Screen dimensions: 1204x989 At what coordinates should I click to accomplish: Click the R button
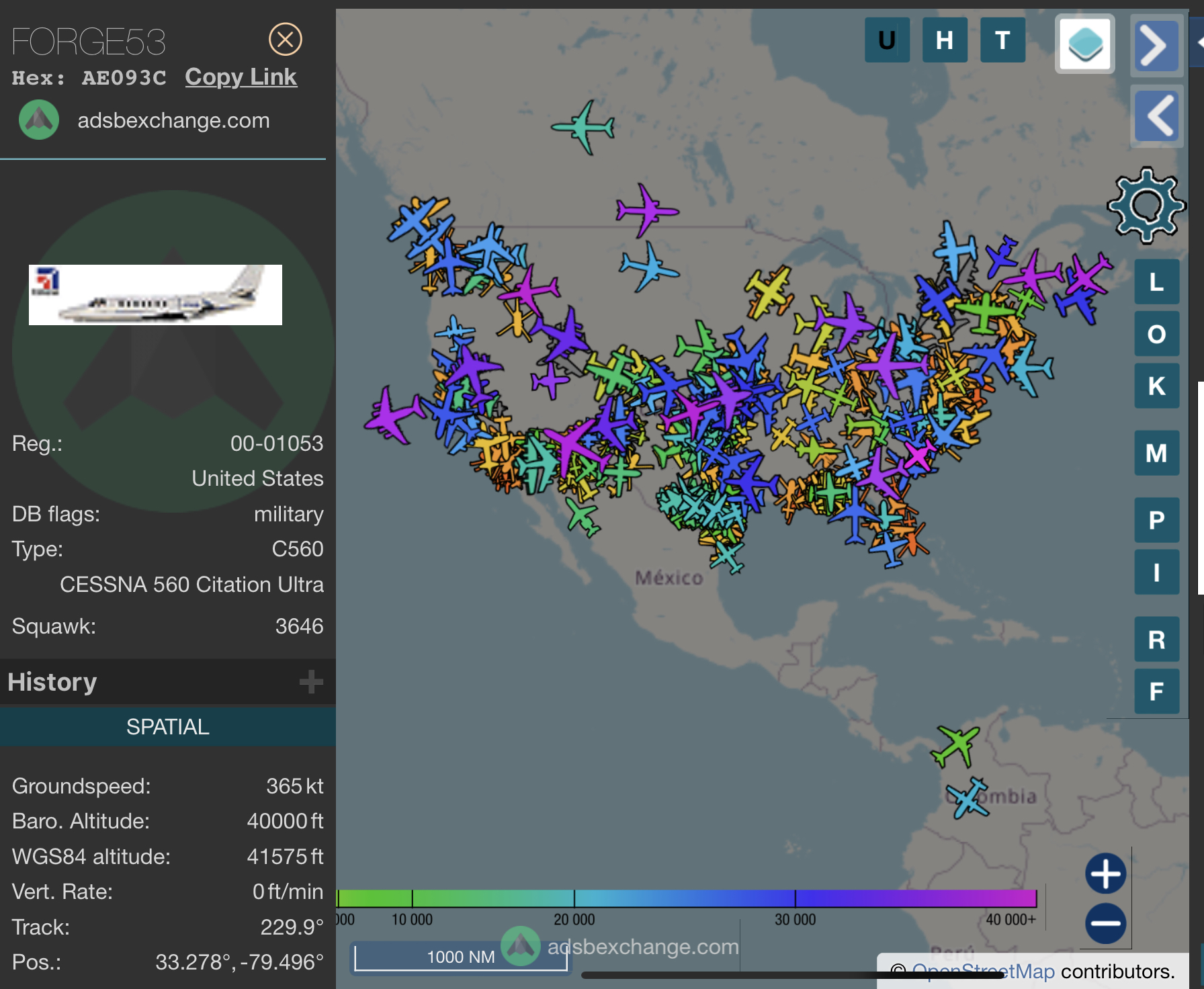(1156, 639)
